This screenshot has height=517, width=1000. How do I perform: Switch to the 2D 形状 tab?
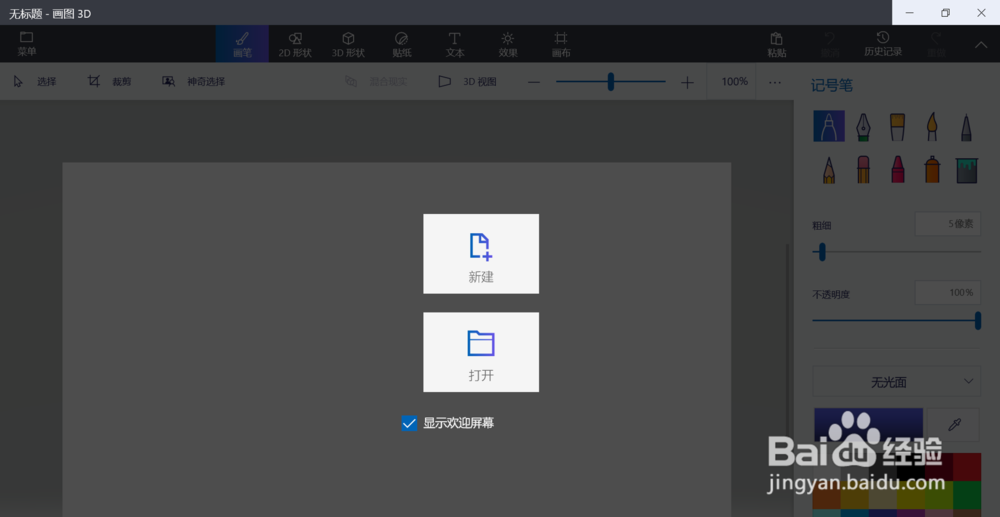click(295, 44)
